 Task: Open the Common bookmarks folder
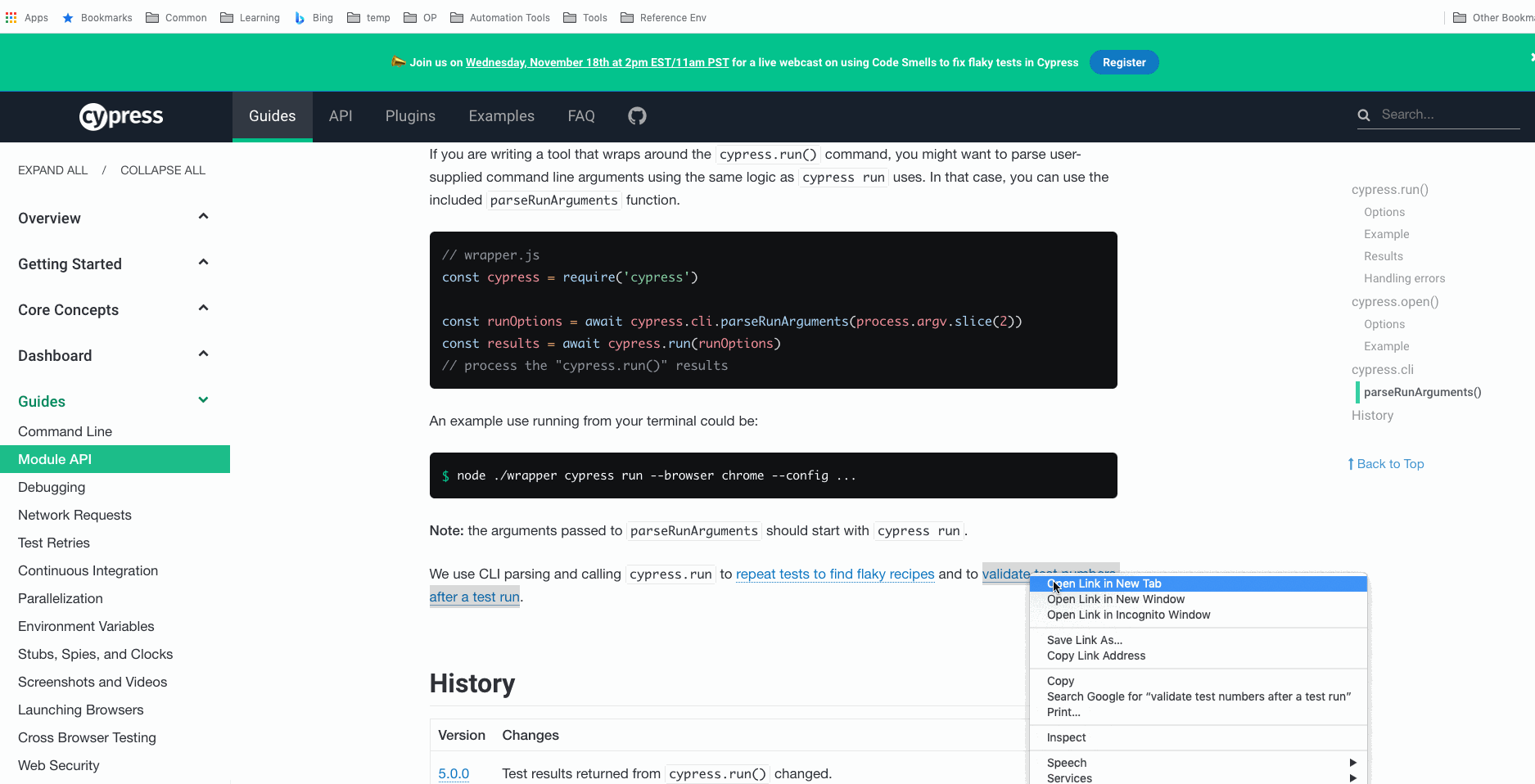(176, 17)
